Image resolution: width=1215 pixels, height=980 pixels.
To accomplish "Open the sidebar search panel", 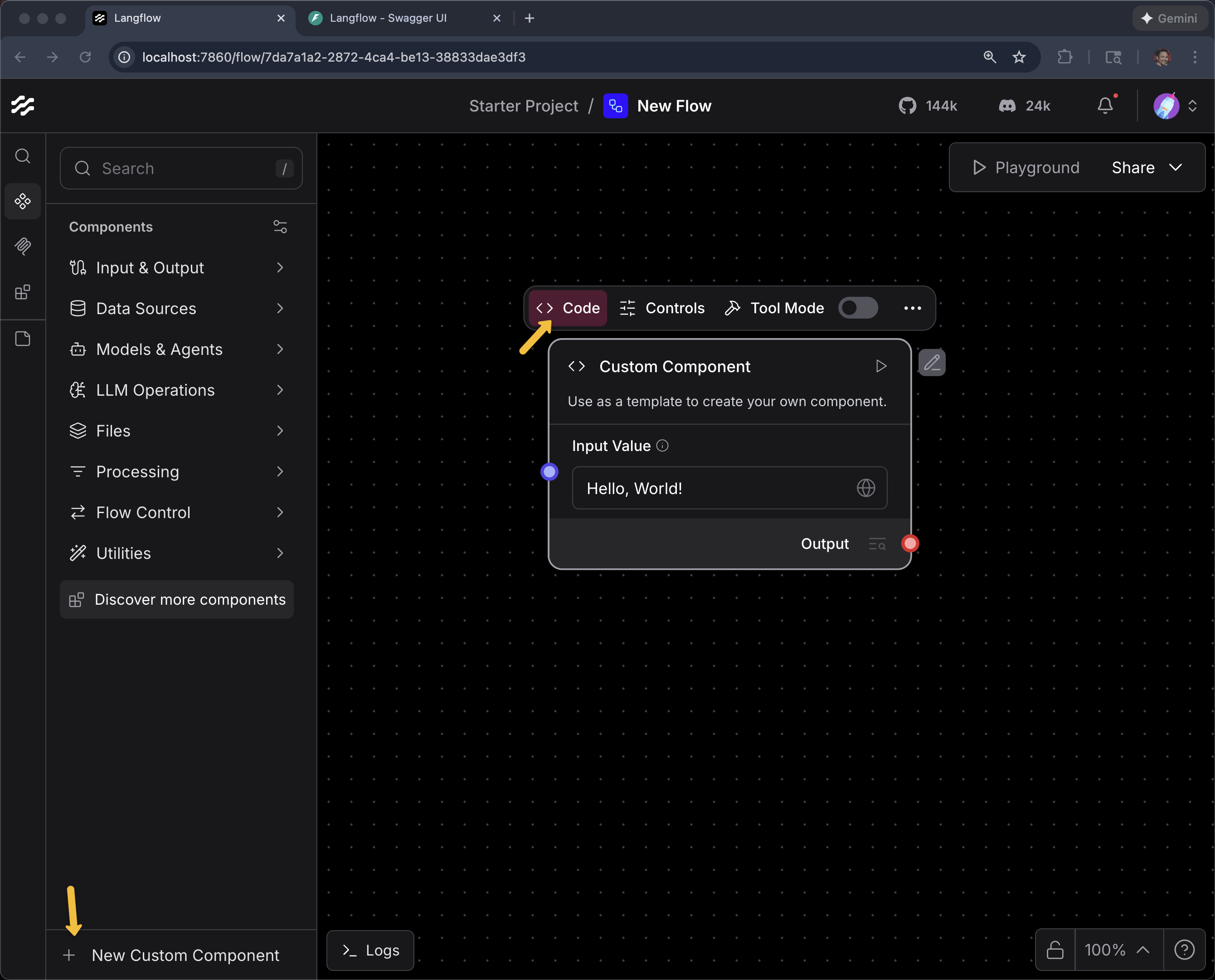I will tap(23, 156).
